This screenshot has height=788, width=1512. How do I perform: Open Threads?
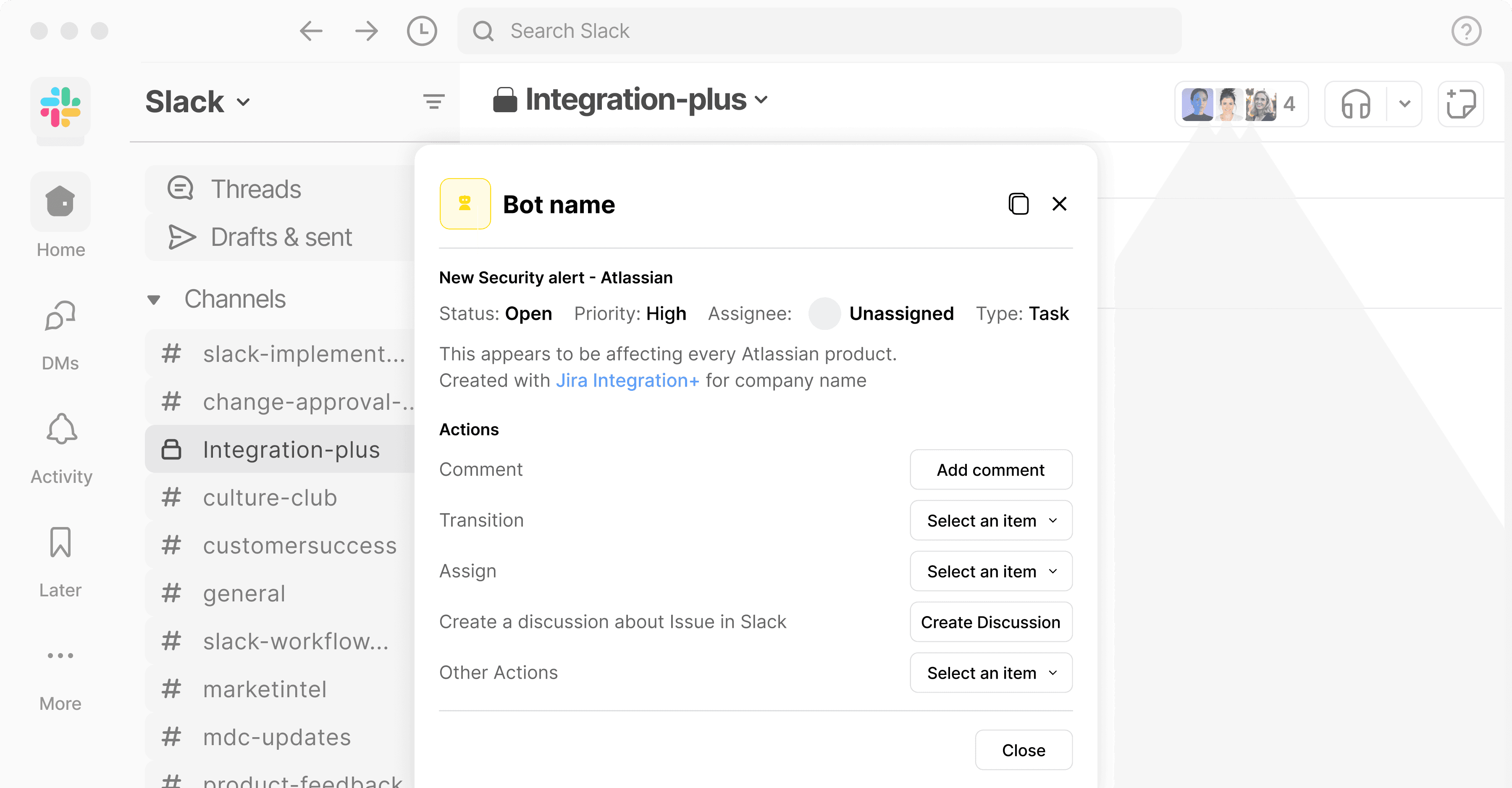(x=279, y=189)
